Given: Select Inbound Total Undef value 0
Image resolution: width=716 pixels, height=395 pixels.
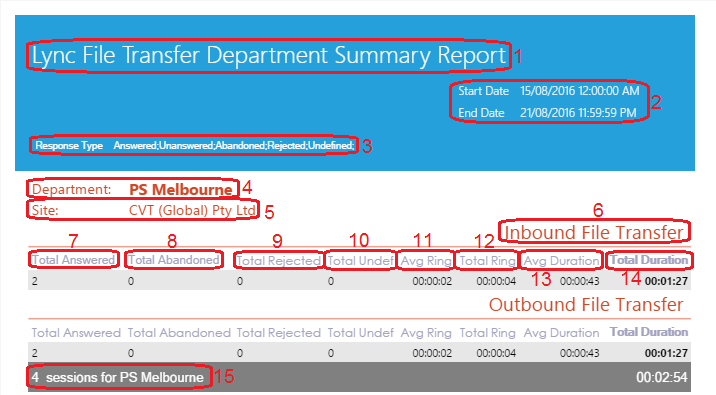Looking at the screenshot, I should pos(331,281).
